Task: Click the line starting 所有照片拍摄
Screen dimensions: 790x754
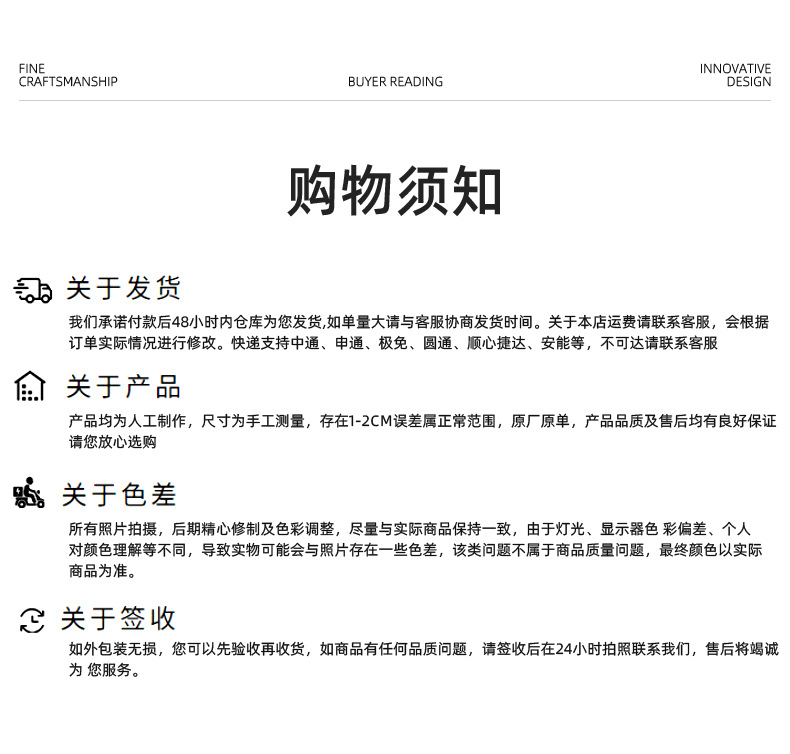Action: [x=410, y=529]
